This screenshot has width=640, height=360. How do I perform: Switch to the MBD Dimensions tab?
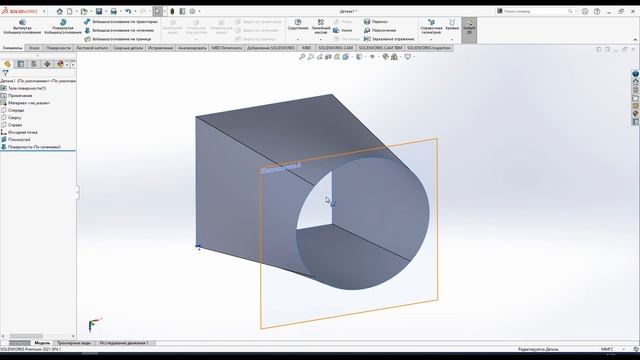coord(227,48)
